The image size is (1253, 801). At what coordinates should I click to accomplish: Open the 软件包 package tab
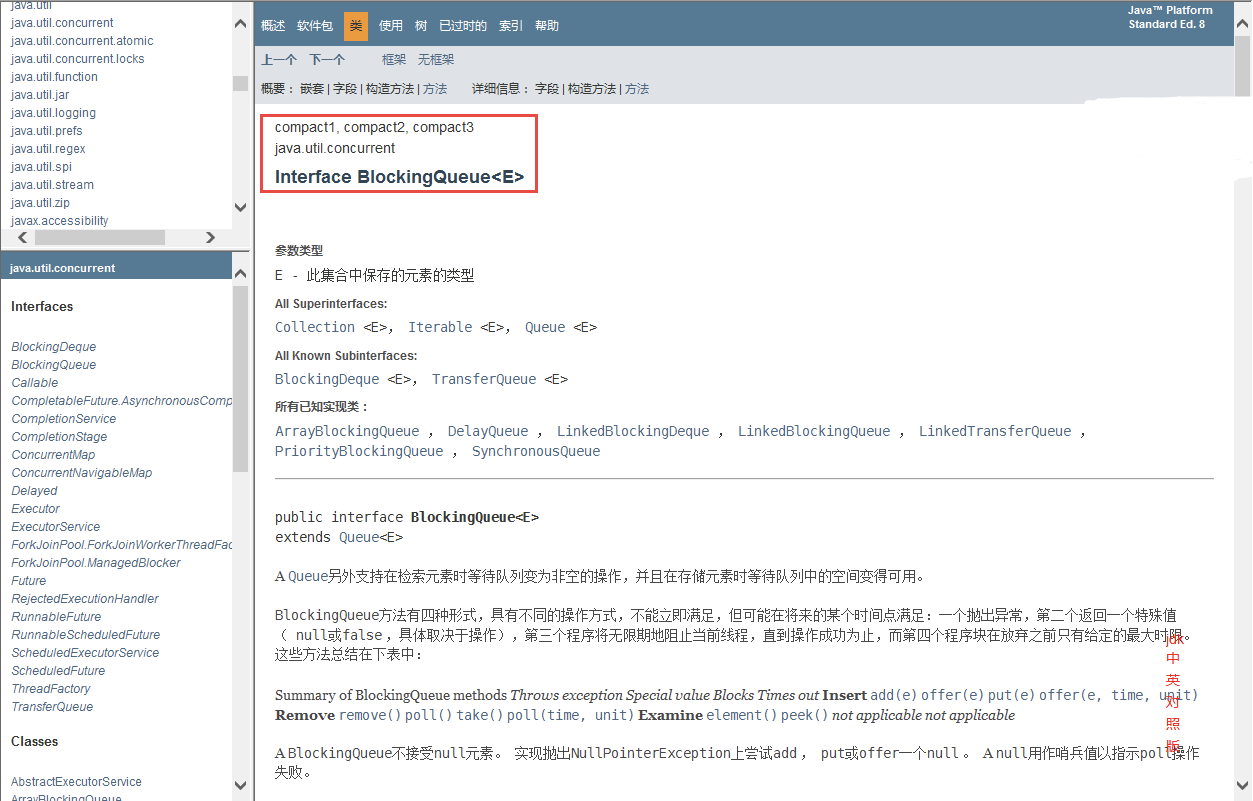pos(315,26)
